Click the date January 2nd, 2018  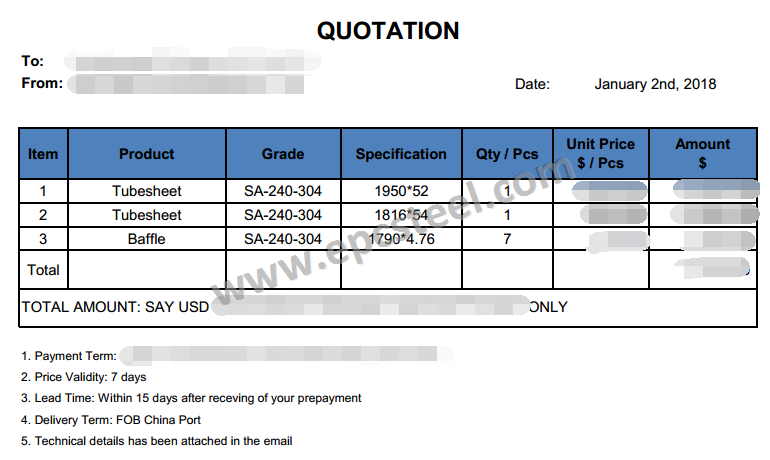(x=655, y=84)
